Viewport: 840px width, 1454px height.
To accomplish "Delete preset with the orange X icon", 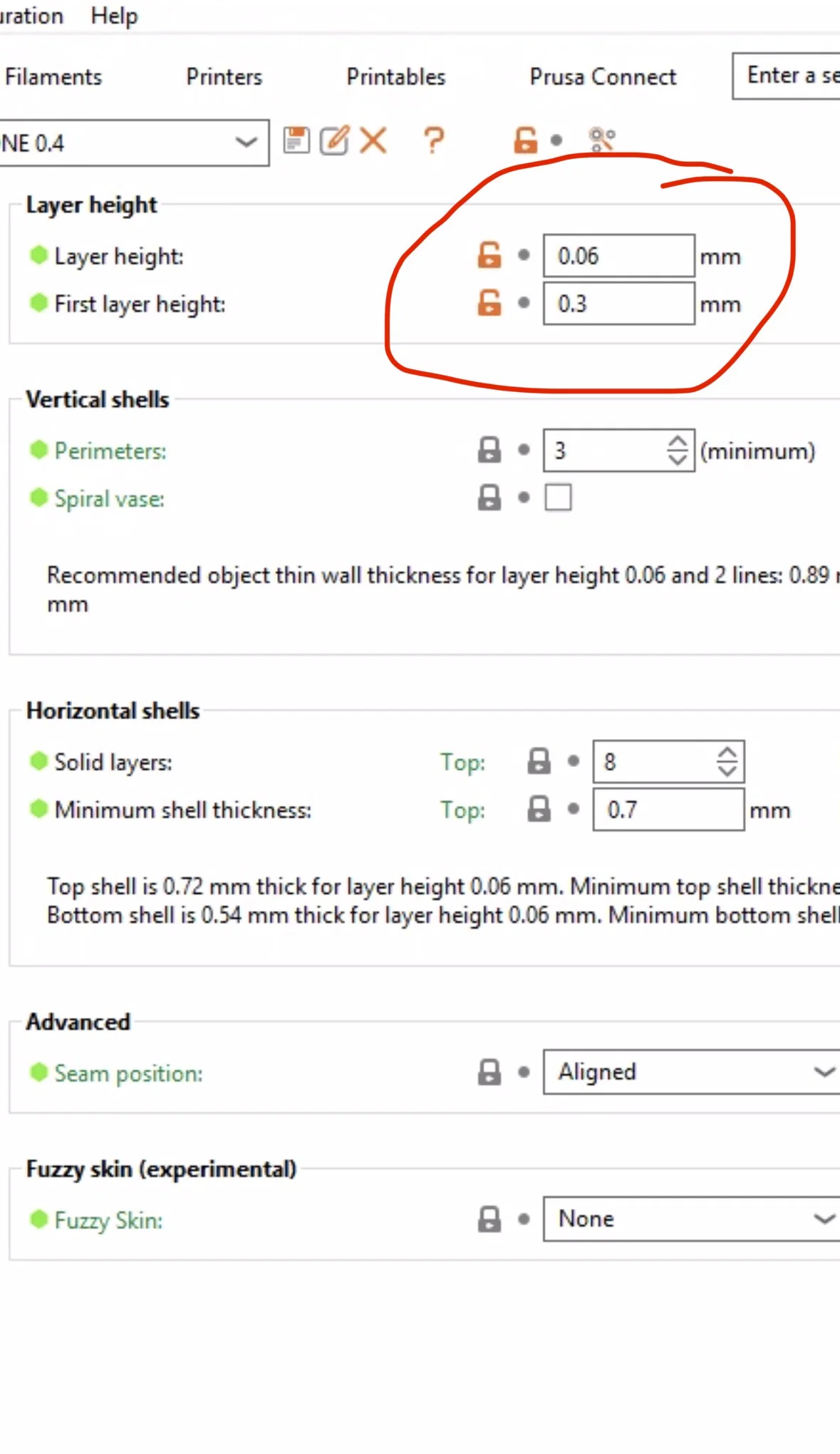I will [x=373, y=140].
